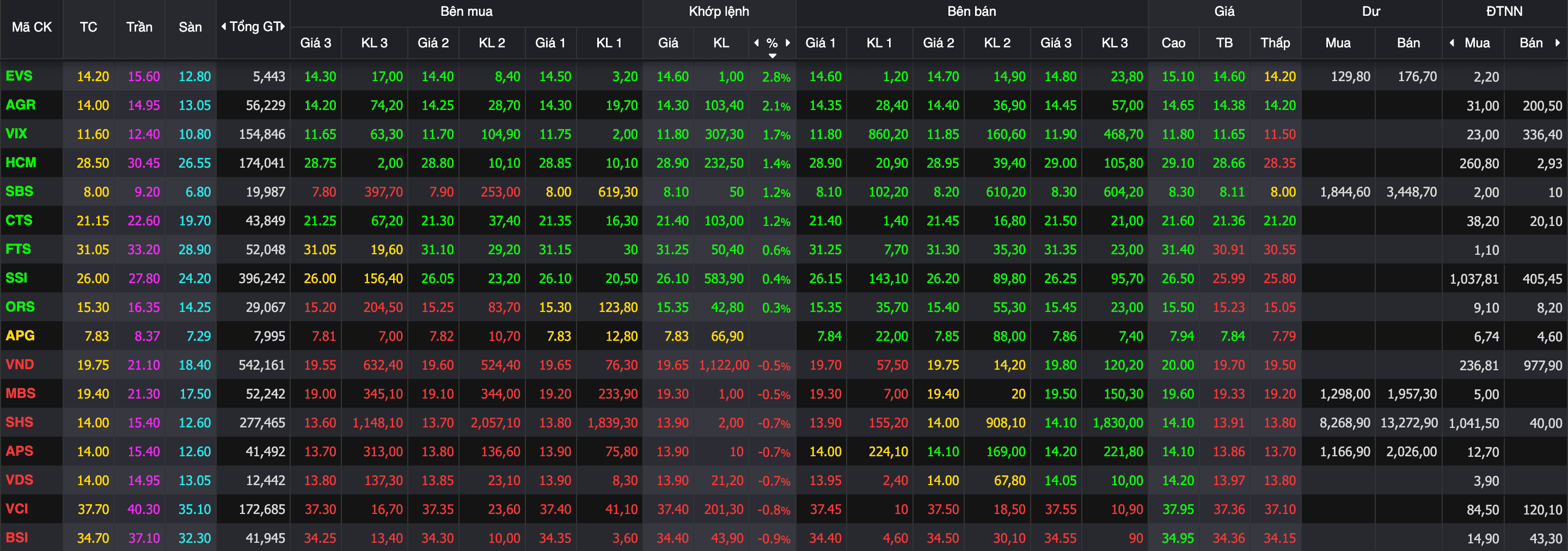Click AGR percent change 2.1%

(776, 106)
